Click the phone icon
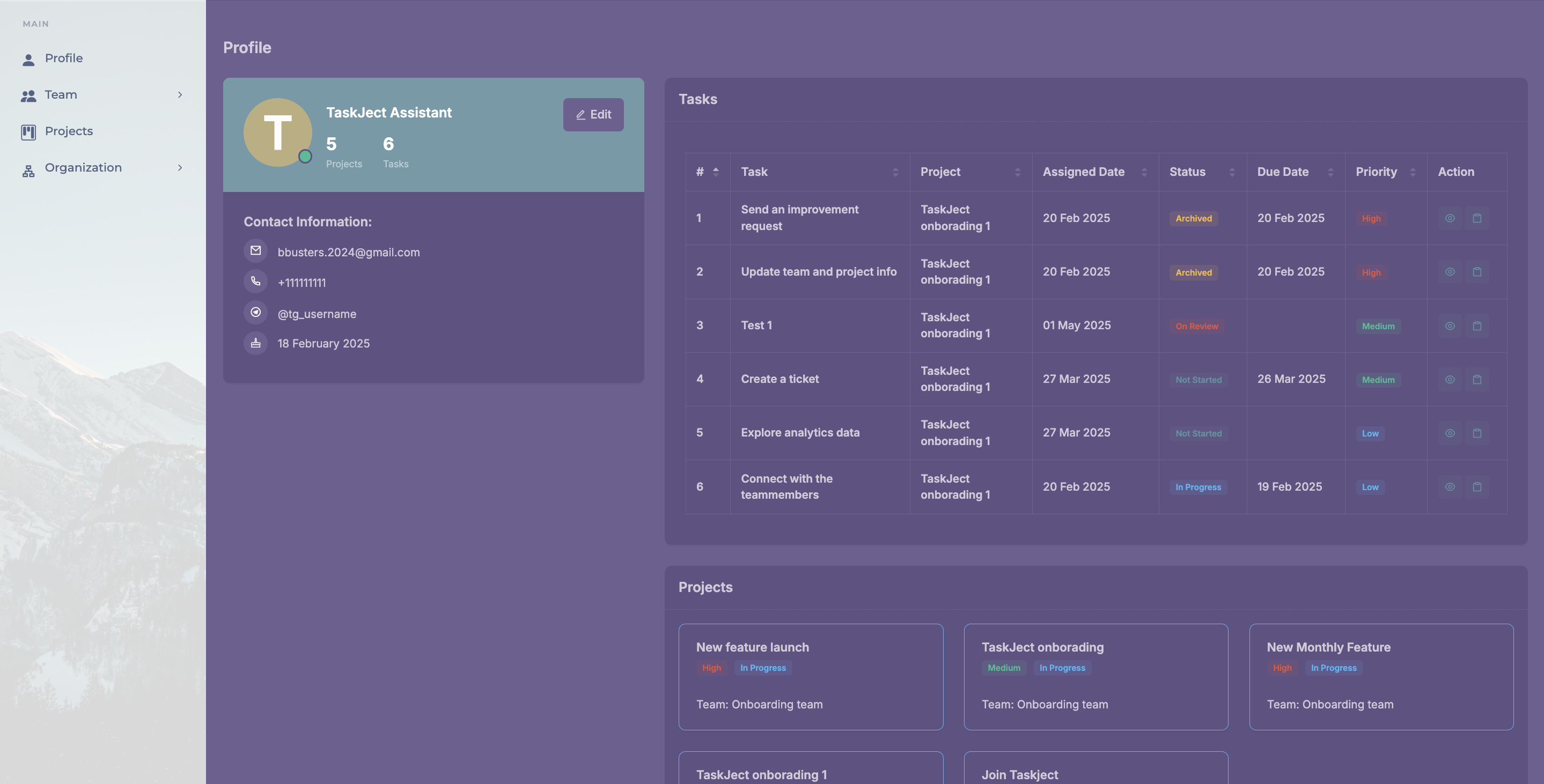Screen dimensions: 1544x784 coord(255,281)
